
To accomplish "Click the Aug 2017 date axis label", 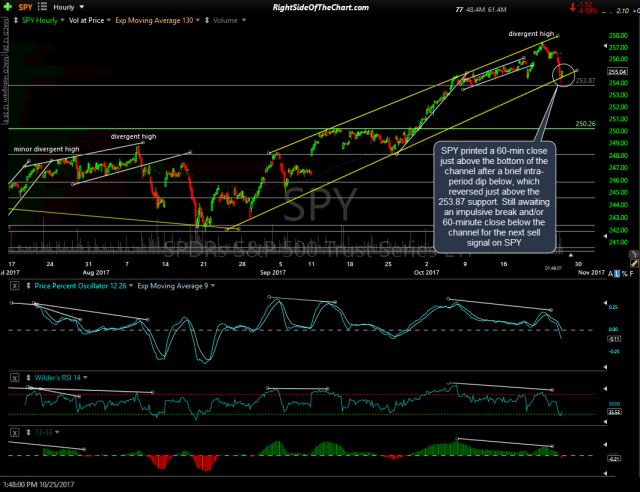I will [x=96, y=272].
